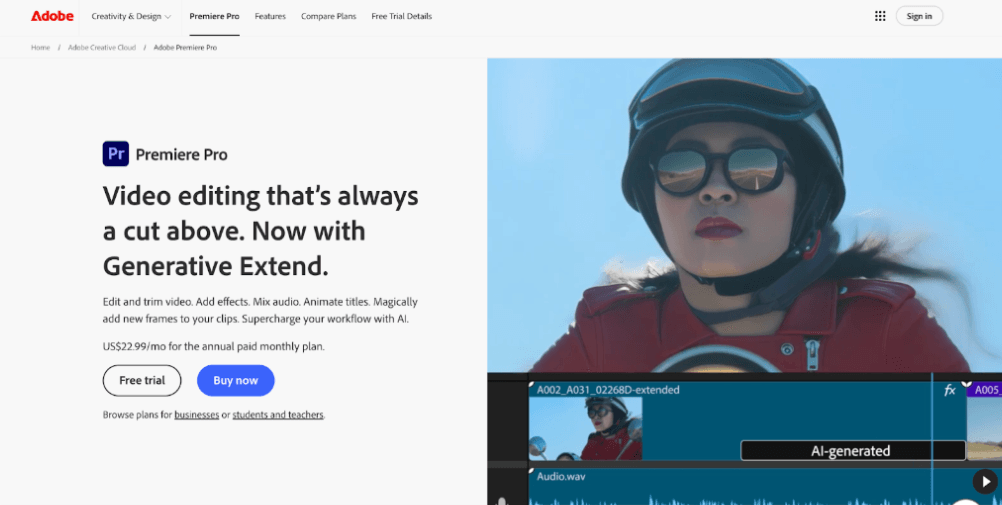Click the A002_A031_02268D-extended clip name
Image resolution: width=1002 pixels, height=505 pixels.
[608, 389]
